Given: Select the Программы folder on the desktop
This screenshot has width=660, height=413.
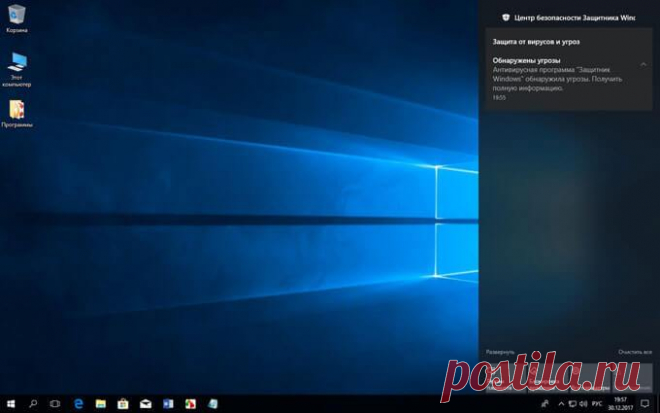Looking at the screenshot, I should [x=17, y=113].
